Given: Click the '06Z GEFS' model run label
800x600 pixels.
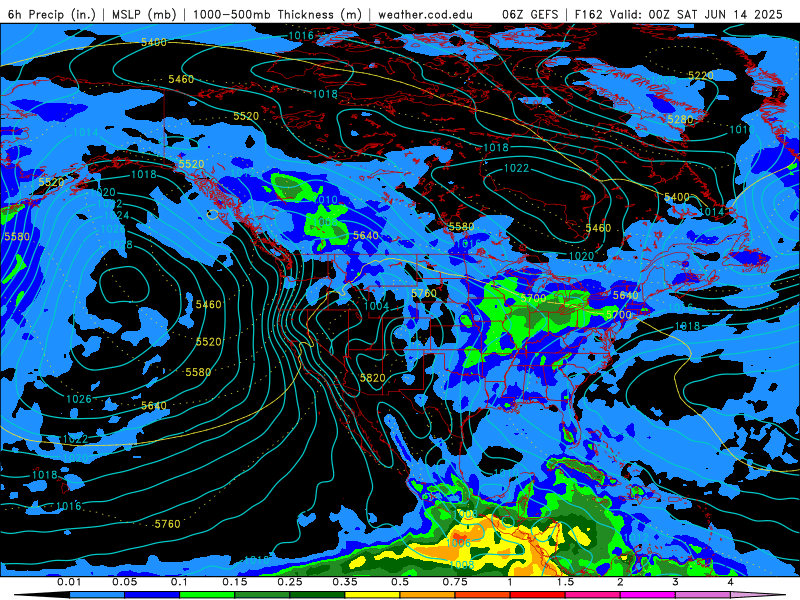Looking at the screenshot, I should tap(530, 14).
